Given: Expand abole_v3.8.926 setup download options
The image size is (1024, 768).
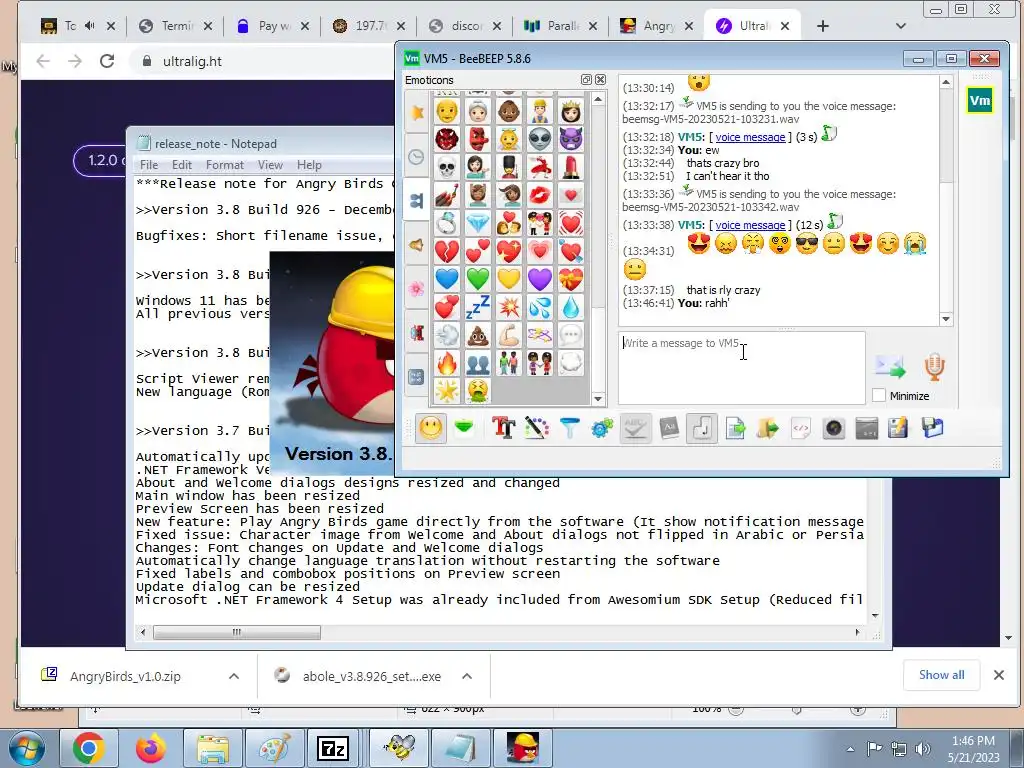Looking at the screenshot, I should click(467, 677).
